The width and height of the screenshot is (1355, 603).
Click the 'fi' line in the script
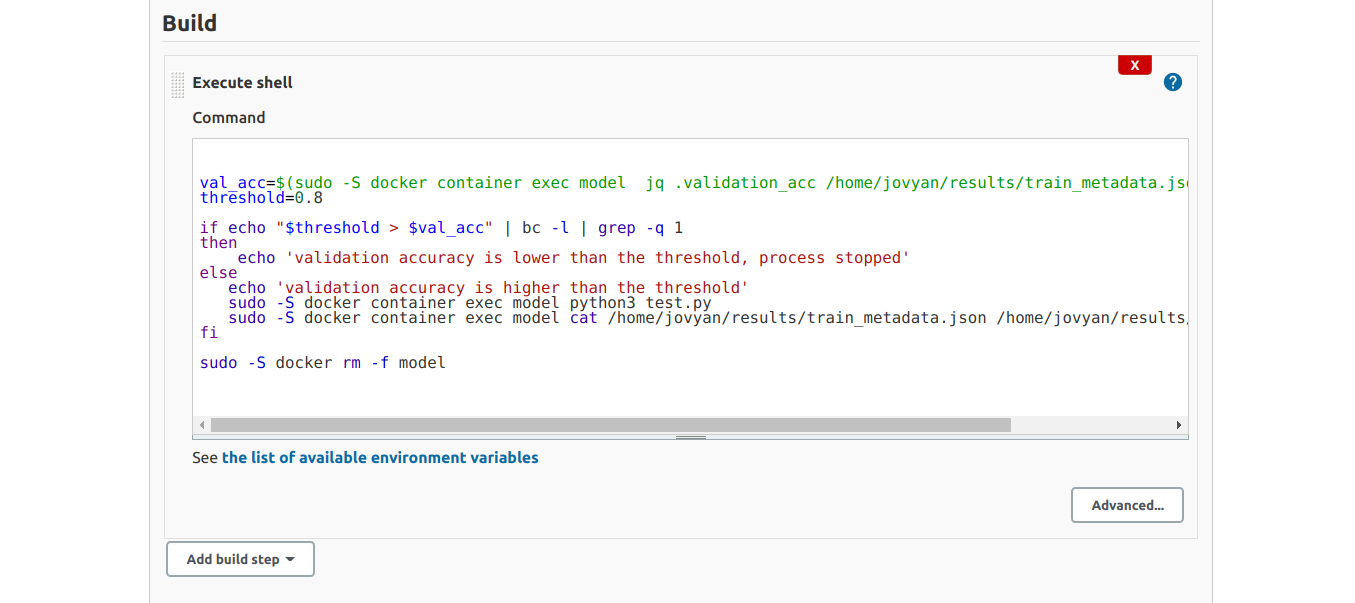[x=209, y=332]
